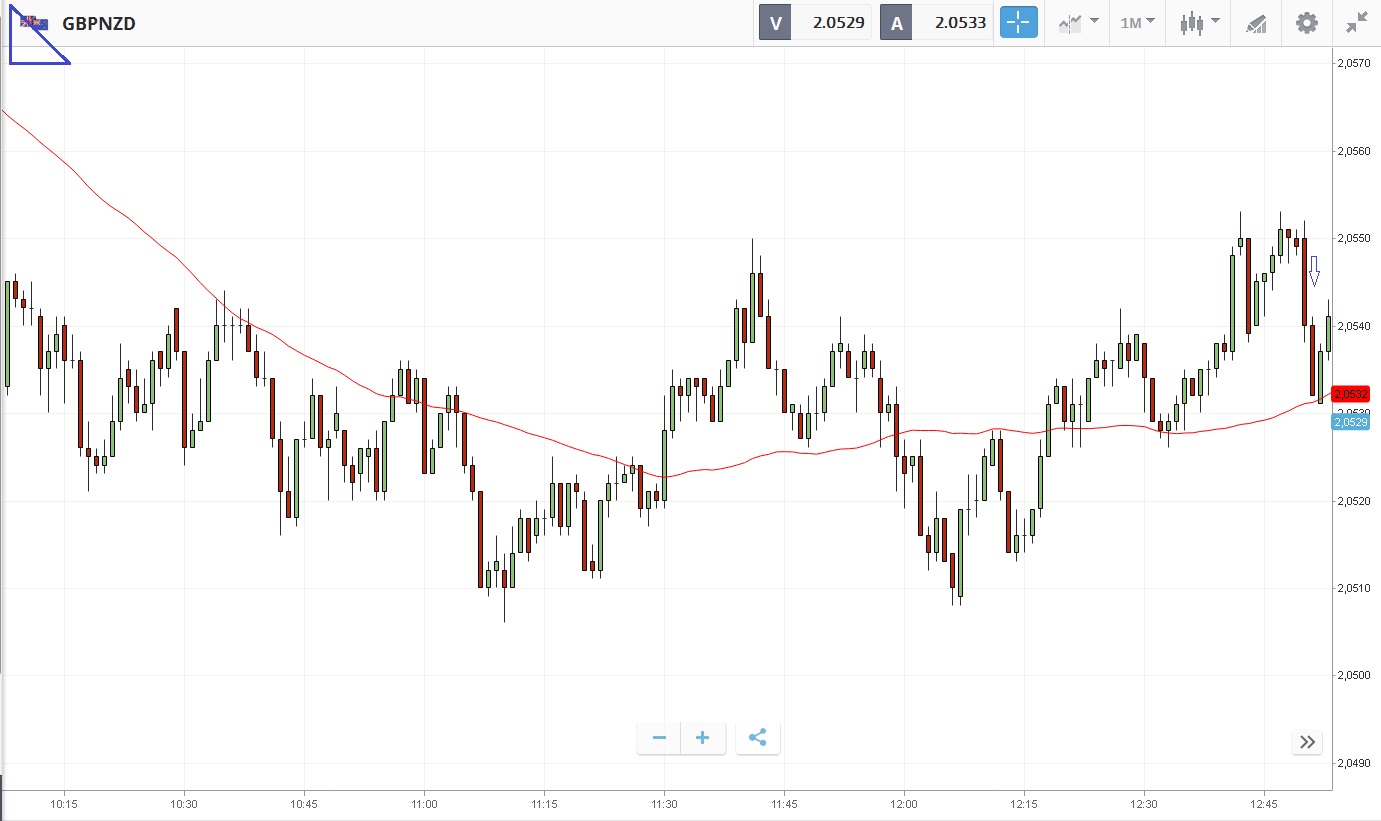
Task: Open the compare chart dropdown
Action: tap(1079, 23)
